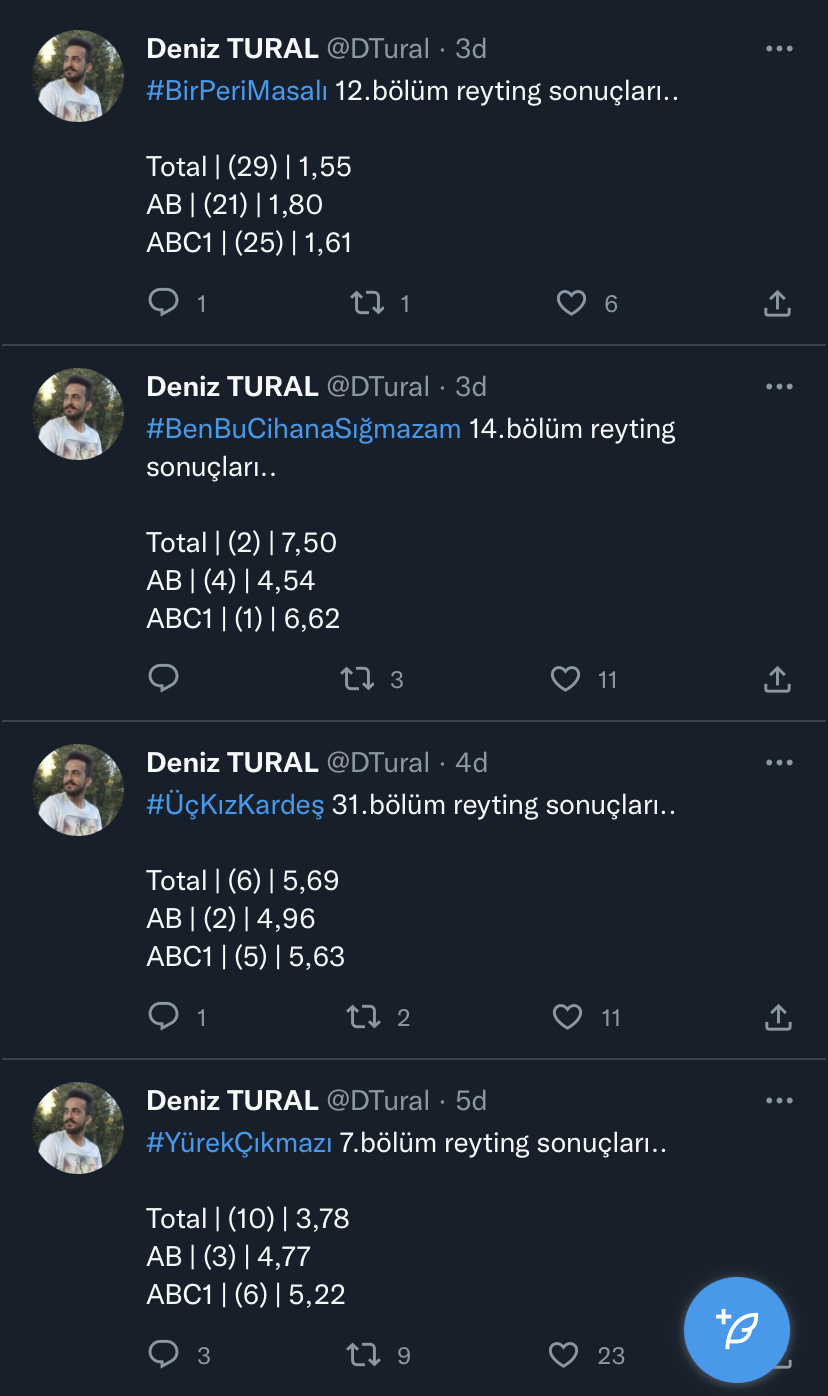
Task: Reply to the BenBuCihanaSığmazam tweet
Action: (163, 679)
